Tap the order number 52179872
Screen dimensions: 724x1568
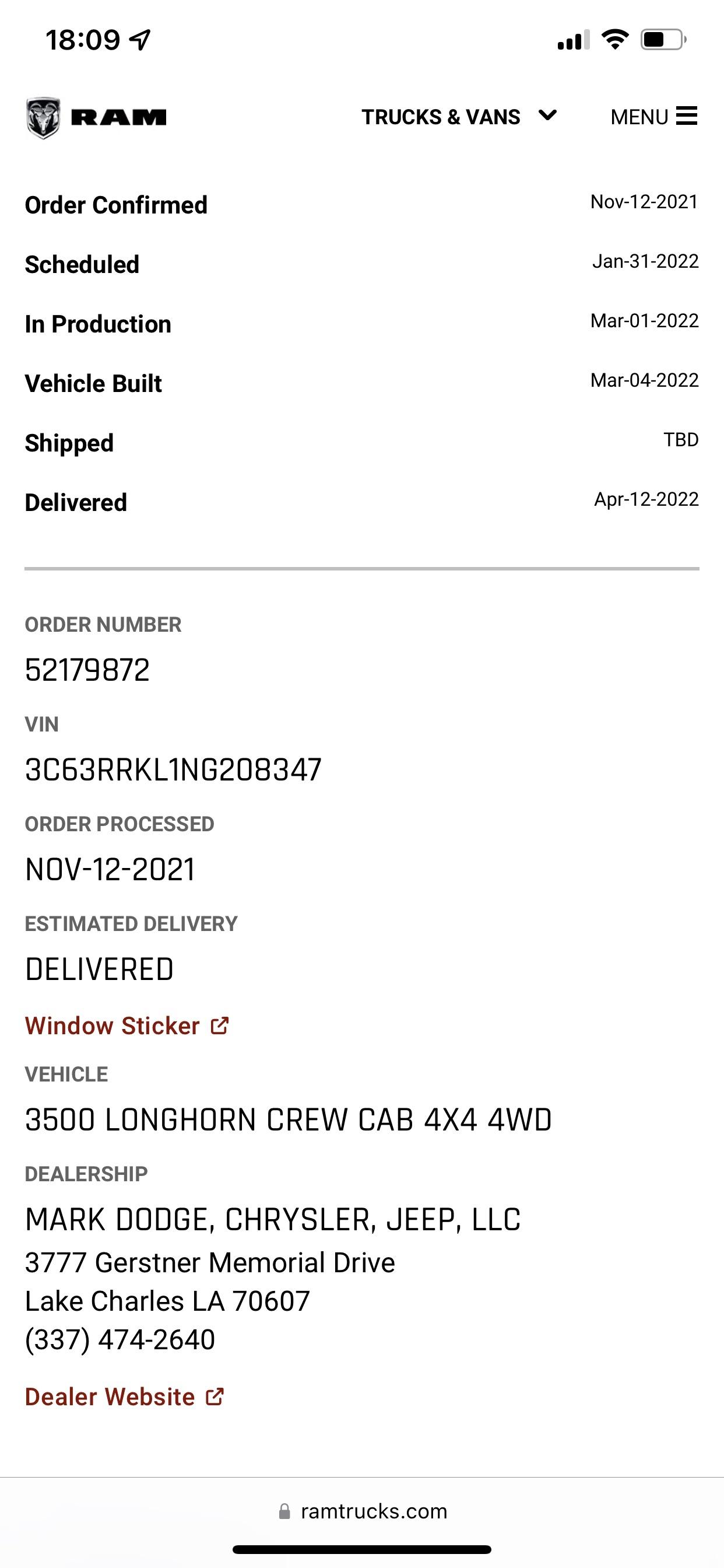click(x=87, y=670)
